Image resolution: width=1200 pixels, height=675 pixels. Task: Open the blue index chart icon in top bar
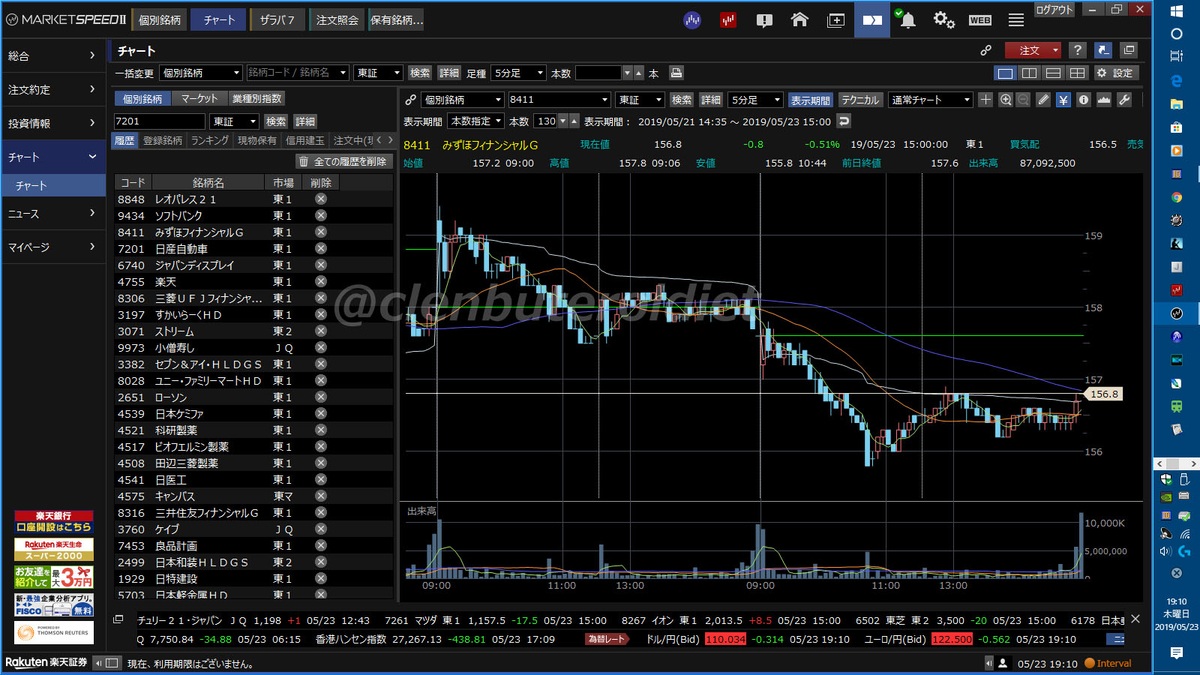[692, 19]
